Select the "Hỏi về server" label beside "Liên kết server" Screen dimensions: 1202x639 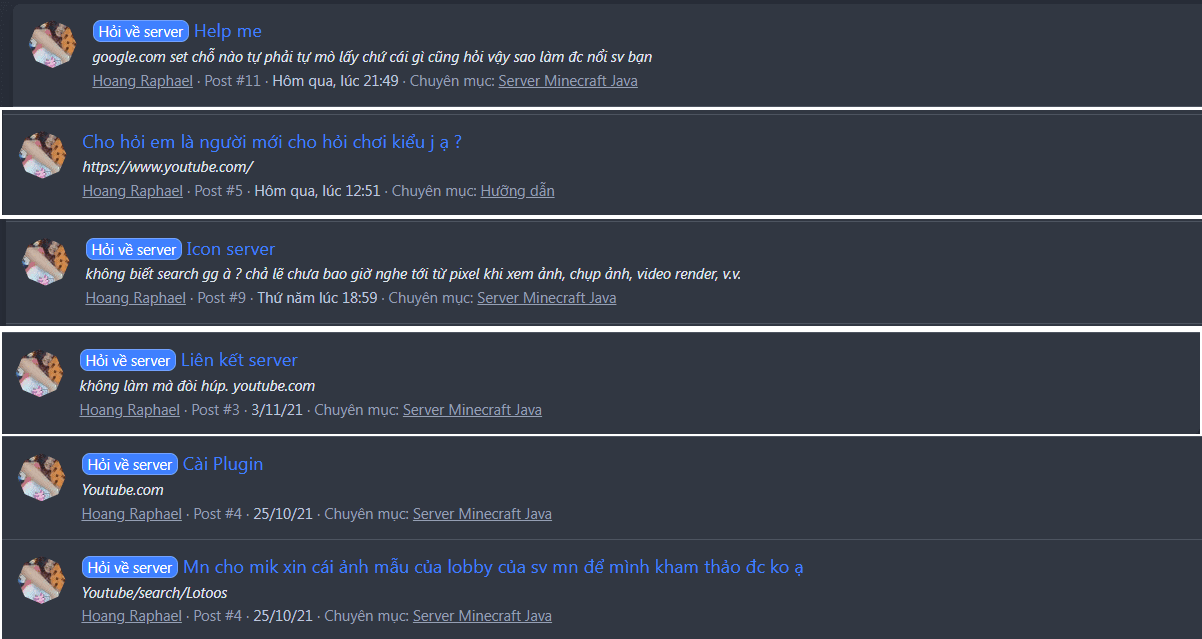tap(128, 361)
